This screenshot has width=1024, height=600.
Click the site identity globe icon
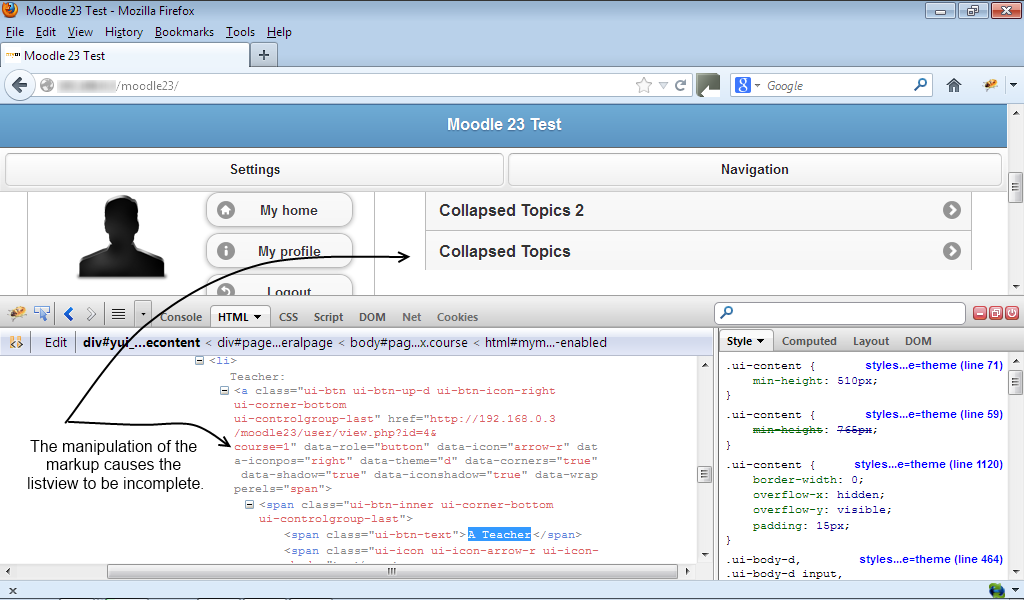pyautogui.click(x=46, y=86)
